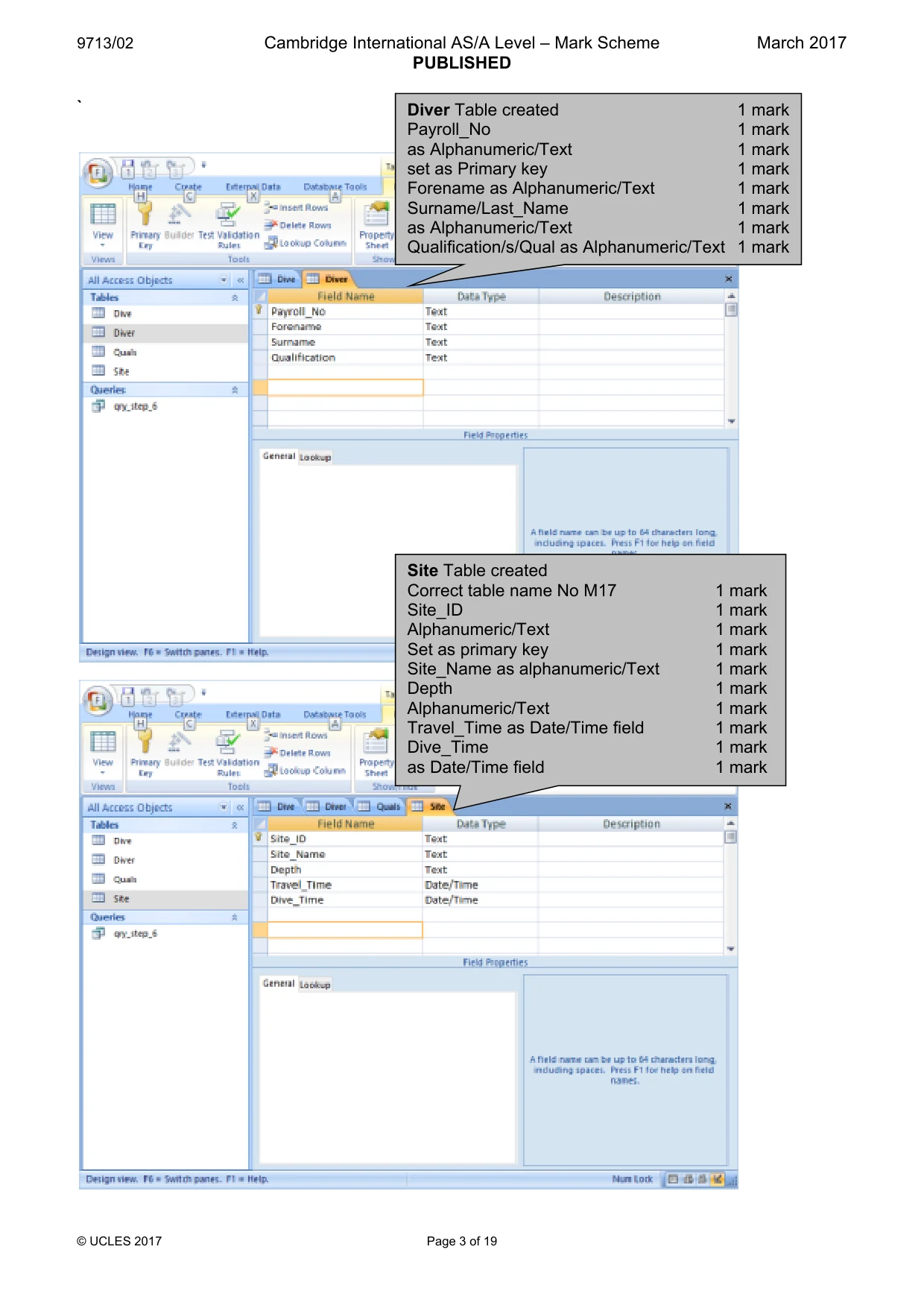The width and height of the screenshot is (924, 1308).
Task: Open All Access Objects dropdown in Site table window
Action: [x=224, y=807]
